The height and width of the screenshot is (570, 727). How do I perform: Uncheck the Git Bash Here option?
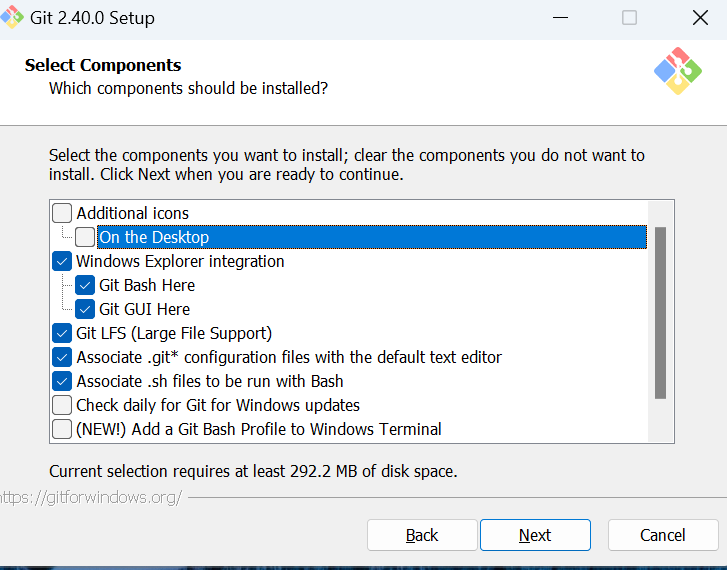tap(85, 285)
